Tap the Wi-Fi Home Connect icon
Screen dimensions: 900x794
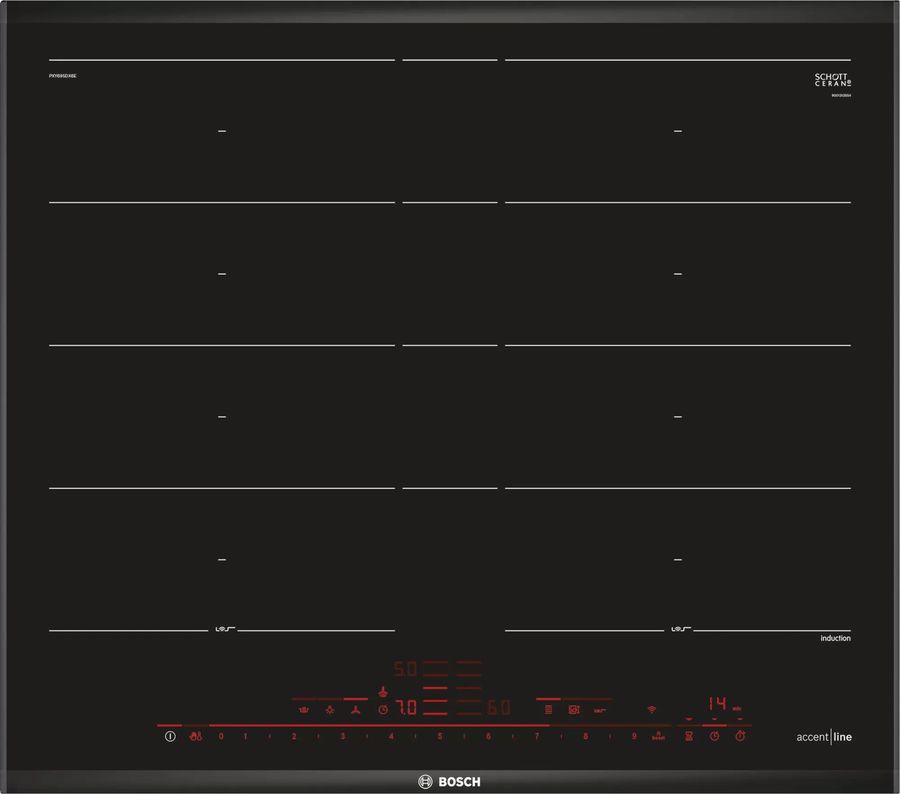coord(652,709)
